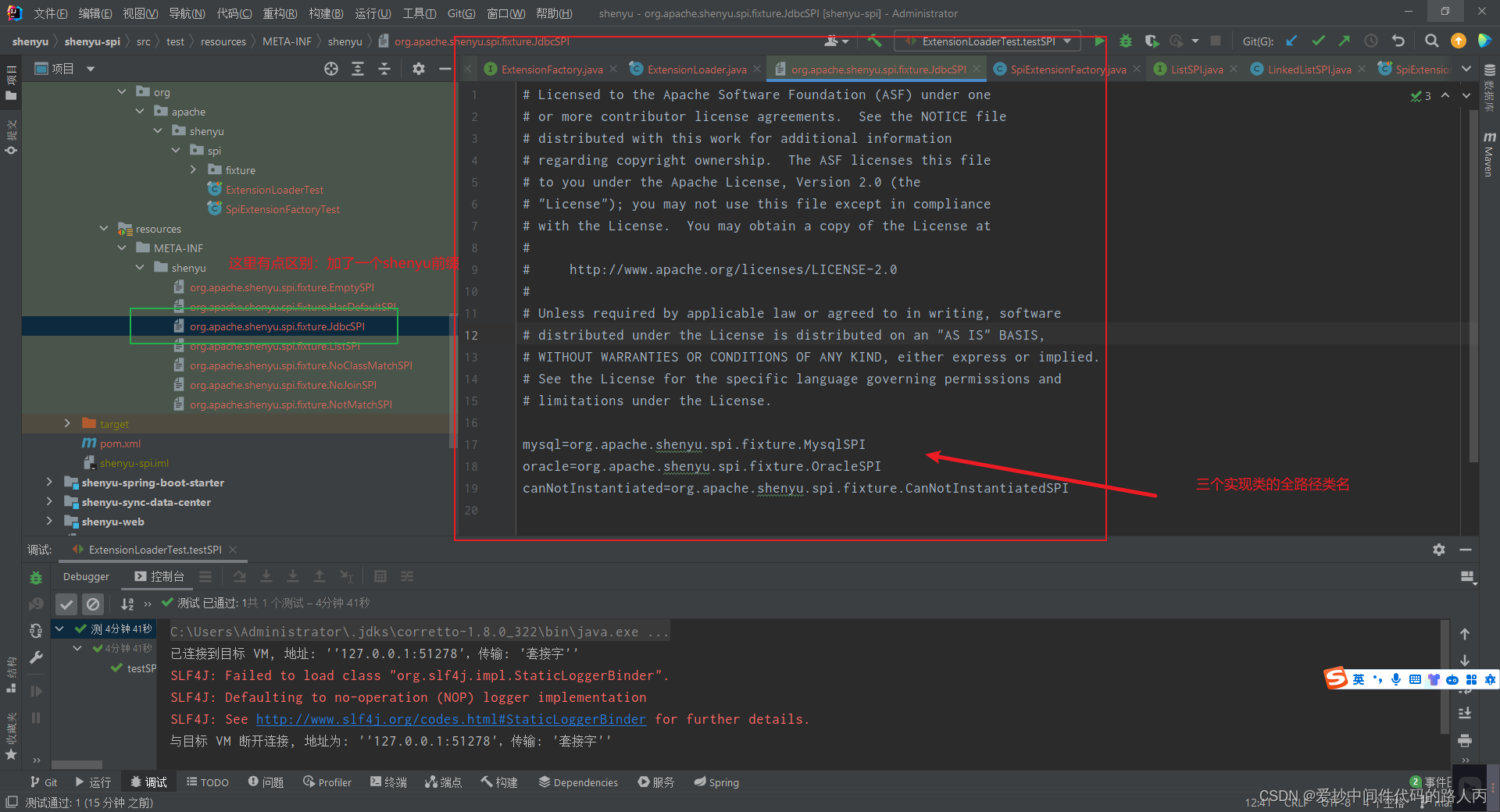The image size is (1500, 812).
Task: Toggle show passed tests with the checkmark button
Action: (x=66, y=604)
